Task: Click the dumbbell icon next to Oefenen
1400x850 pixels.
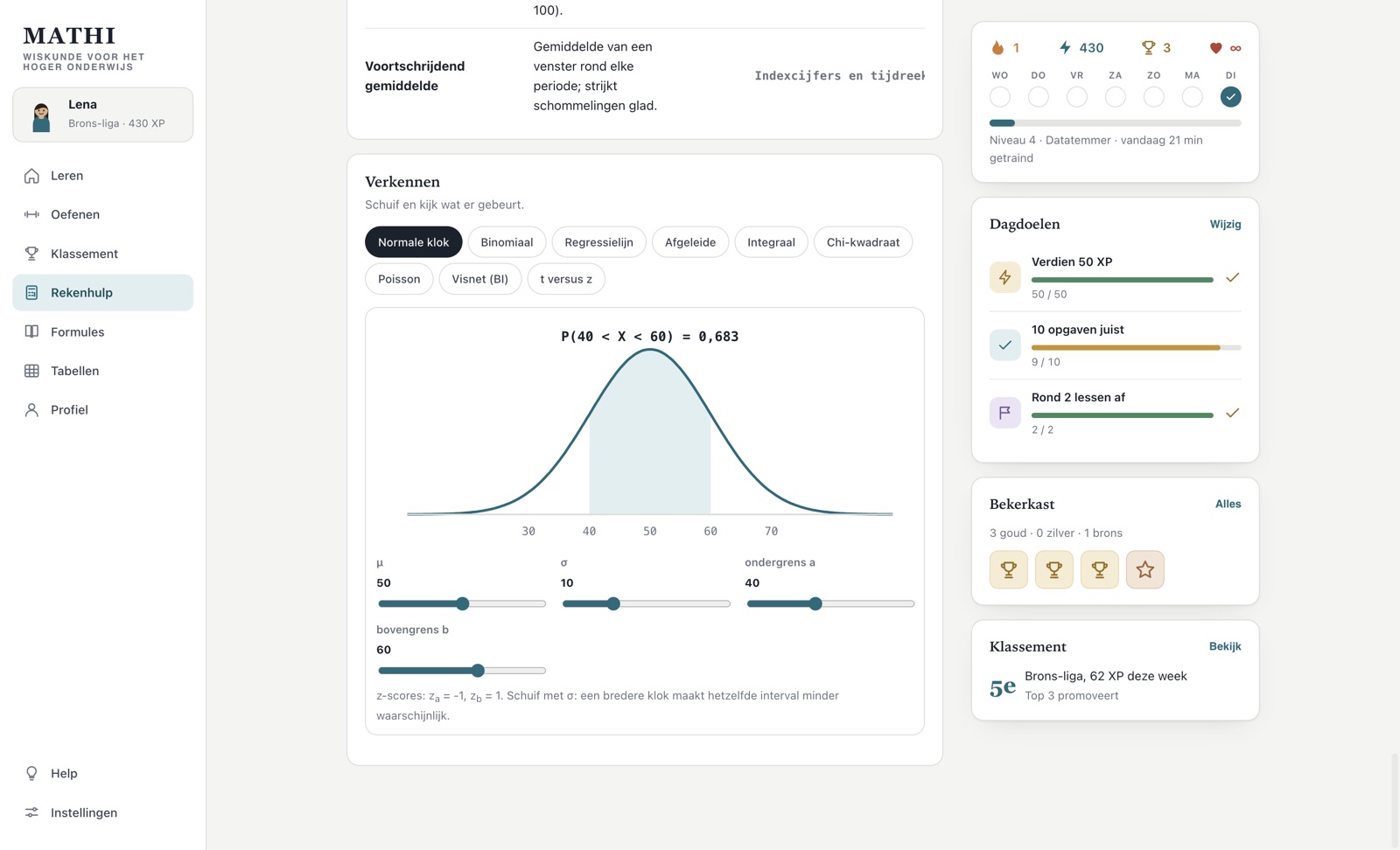Action: point(31,214)
